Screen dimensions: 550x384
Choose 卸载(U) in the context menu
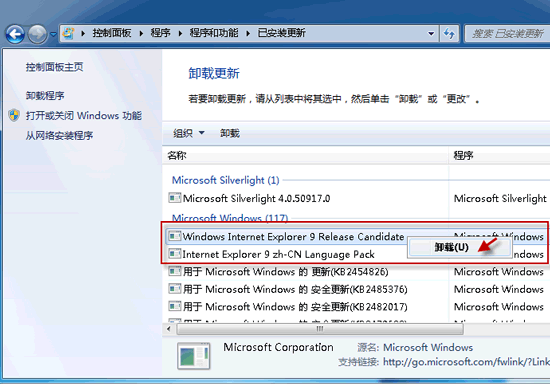pyautogui.click(x=459, y=248)
